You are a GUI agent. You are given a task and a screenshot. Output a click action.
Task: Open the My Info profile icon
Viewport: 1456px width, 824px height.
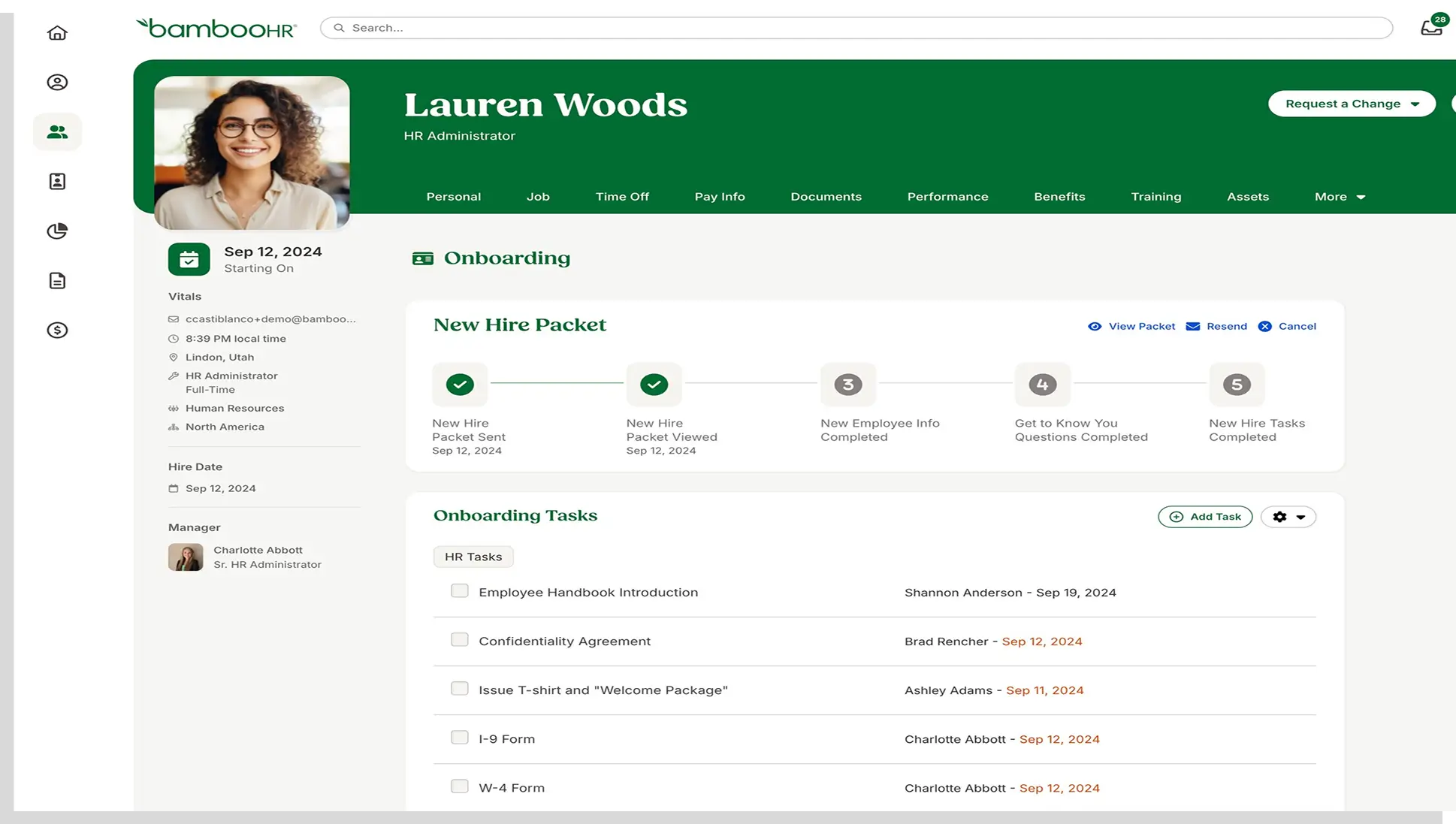pyautogui.click(x=57, y=83)
